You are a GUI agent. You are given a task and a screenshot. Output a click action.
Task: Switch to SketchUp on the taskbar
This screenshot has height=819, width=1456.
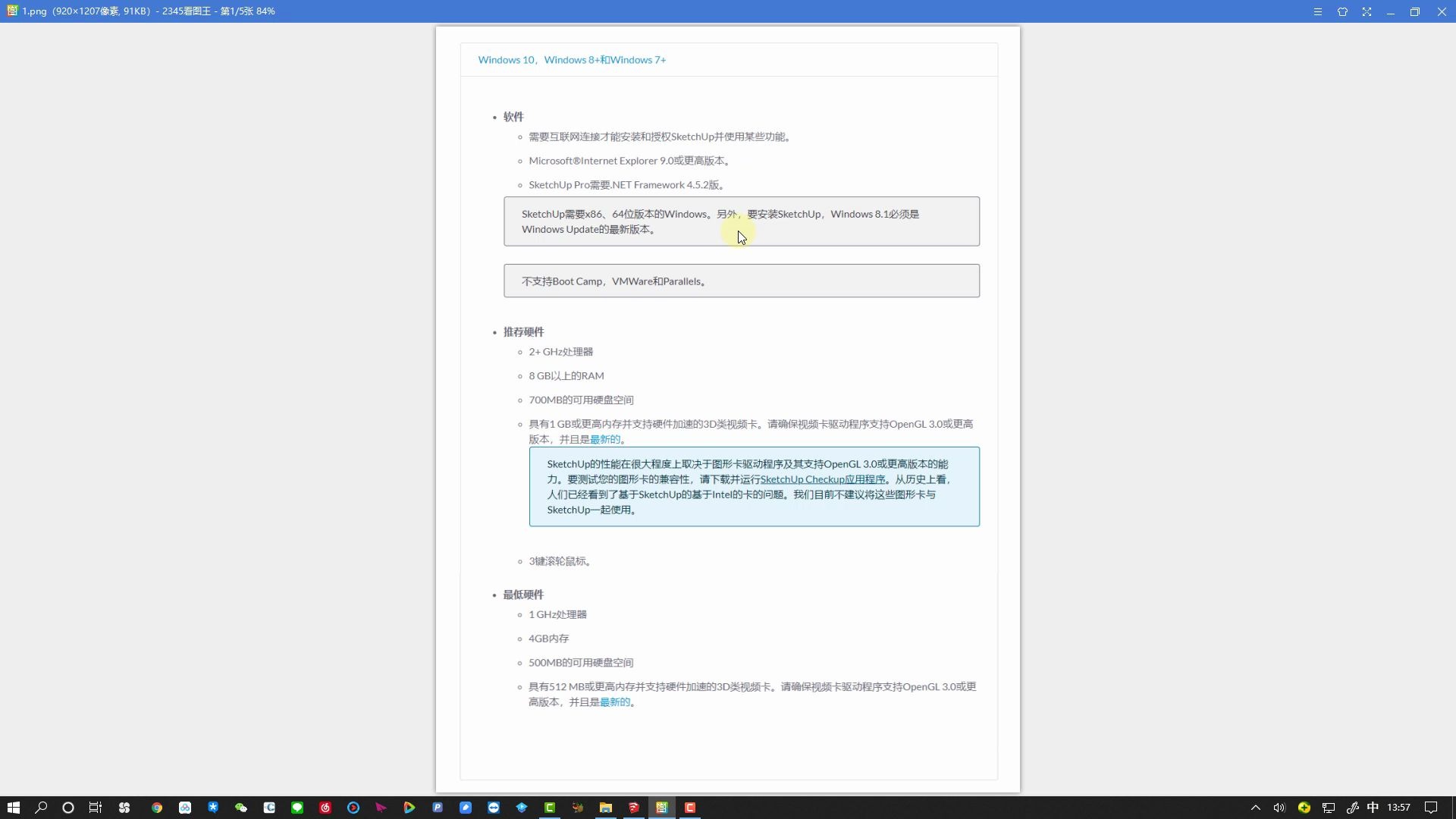point(634,808)
